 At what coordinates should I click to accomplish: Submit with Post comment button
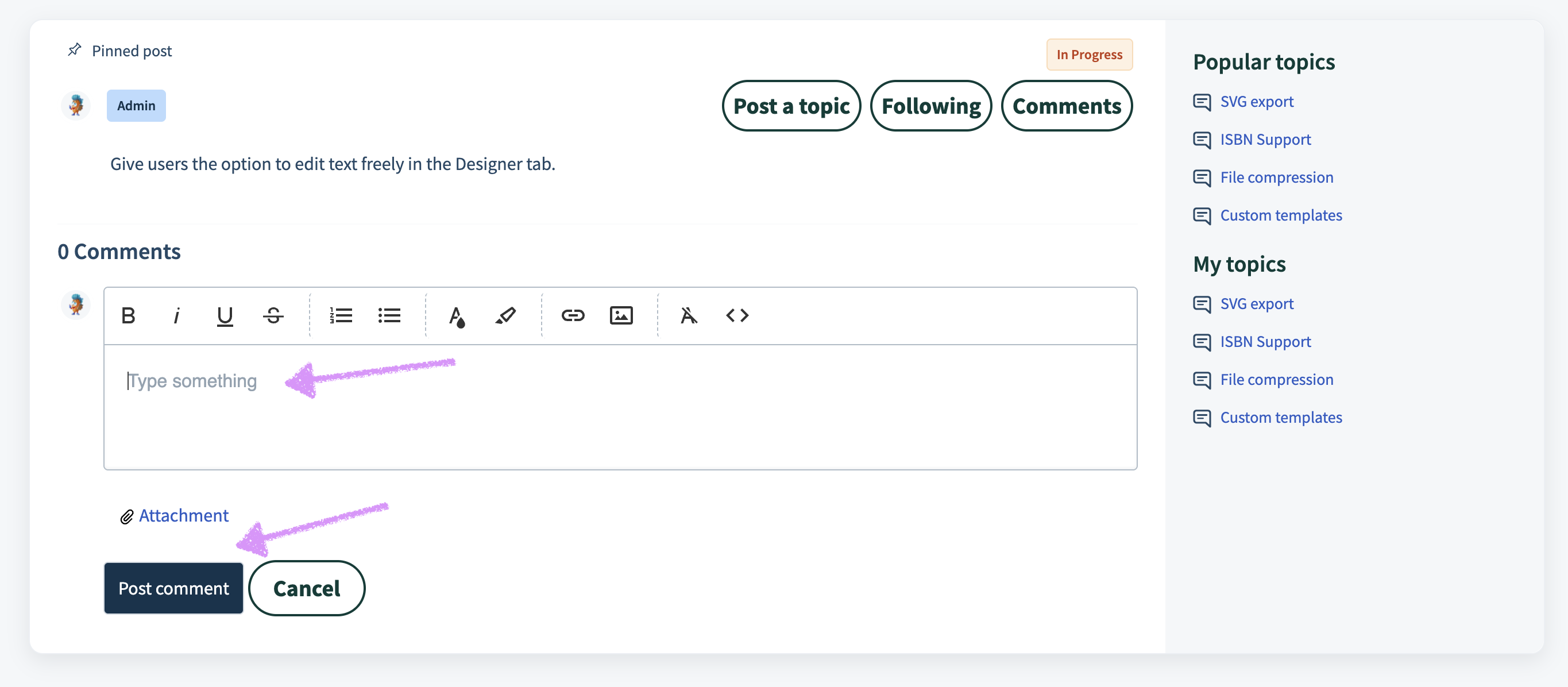(173, 588)
